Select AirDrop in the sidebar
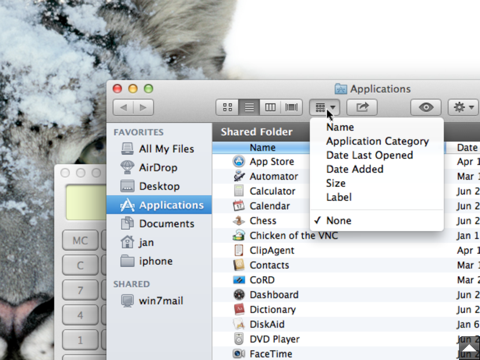This screenshot has height=360, width=480. [159, 167]
